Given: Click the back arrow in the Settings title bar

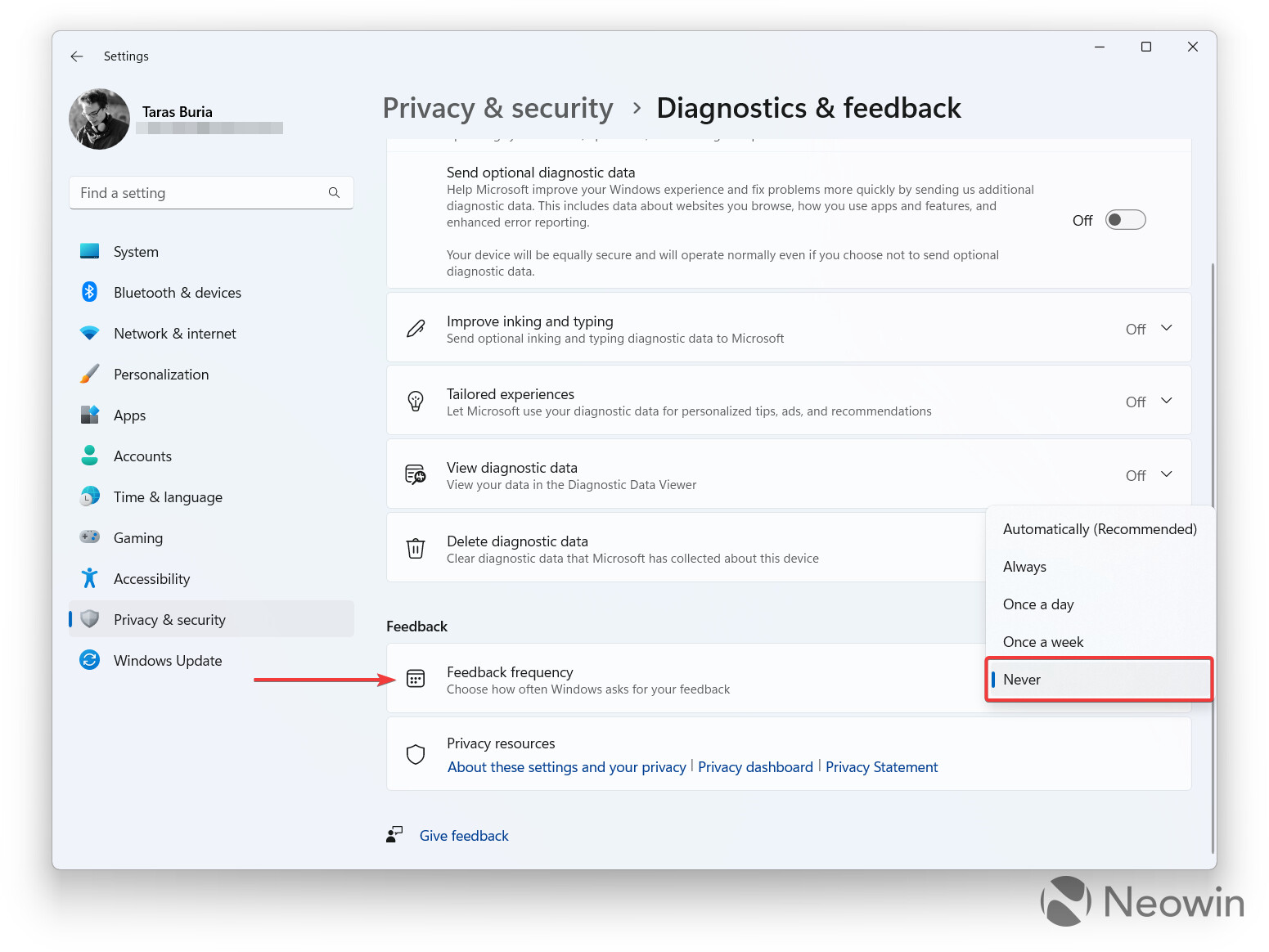Looking at the screenshot, I should (x=77, y=56).
